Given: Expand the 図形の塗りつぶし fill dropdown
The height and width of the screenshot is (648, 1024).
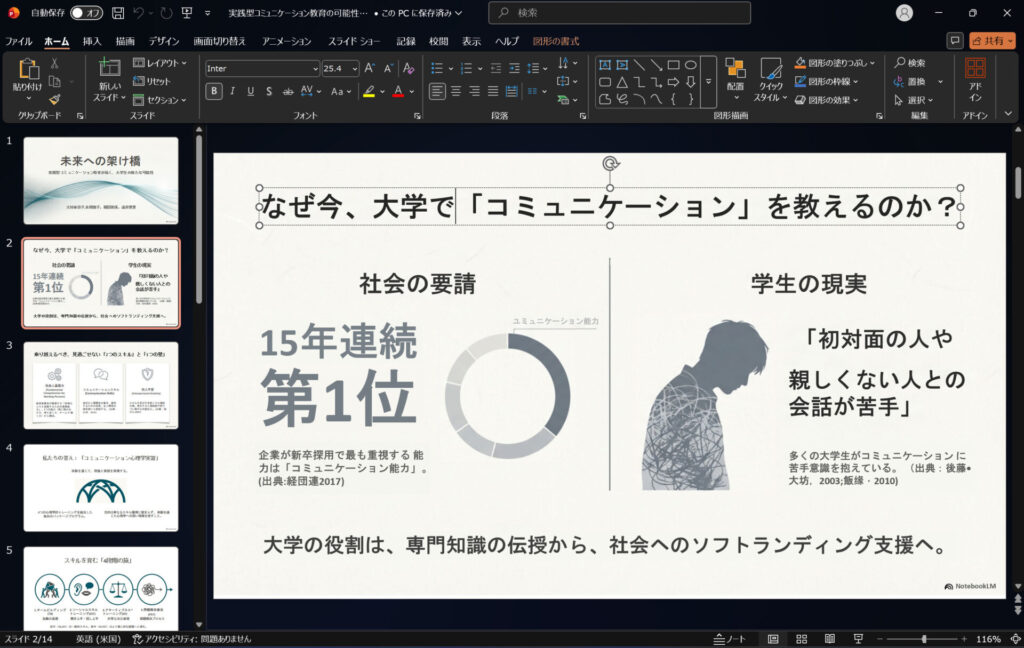Looking at the screenshot, I should [x=872, y=63].
